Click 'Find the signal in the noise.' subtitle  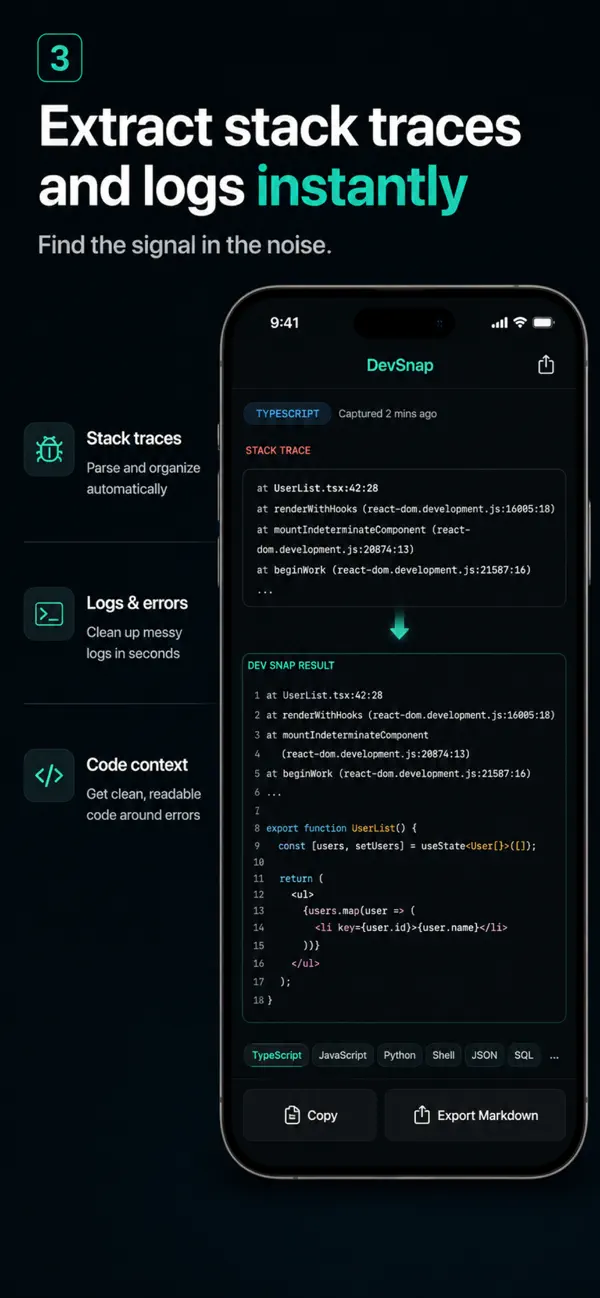click(x=185, y=244)
